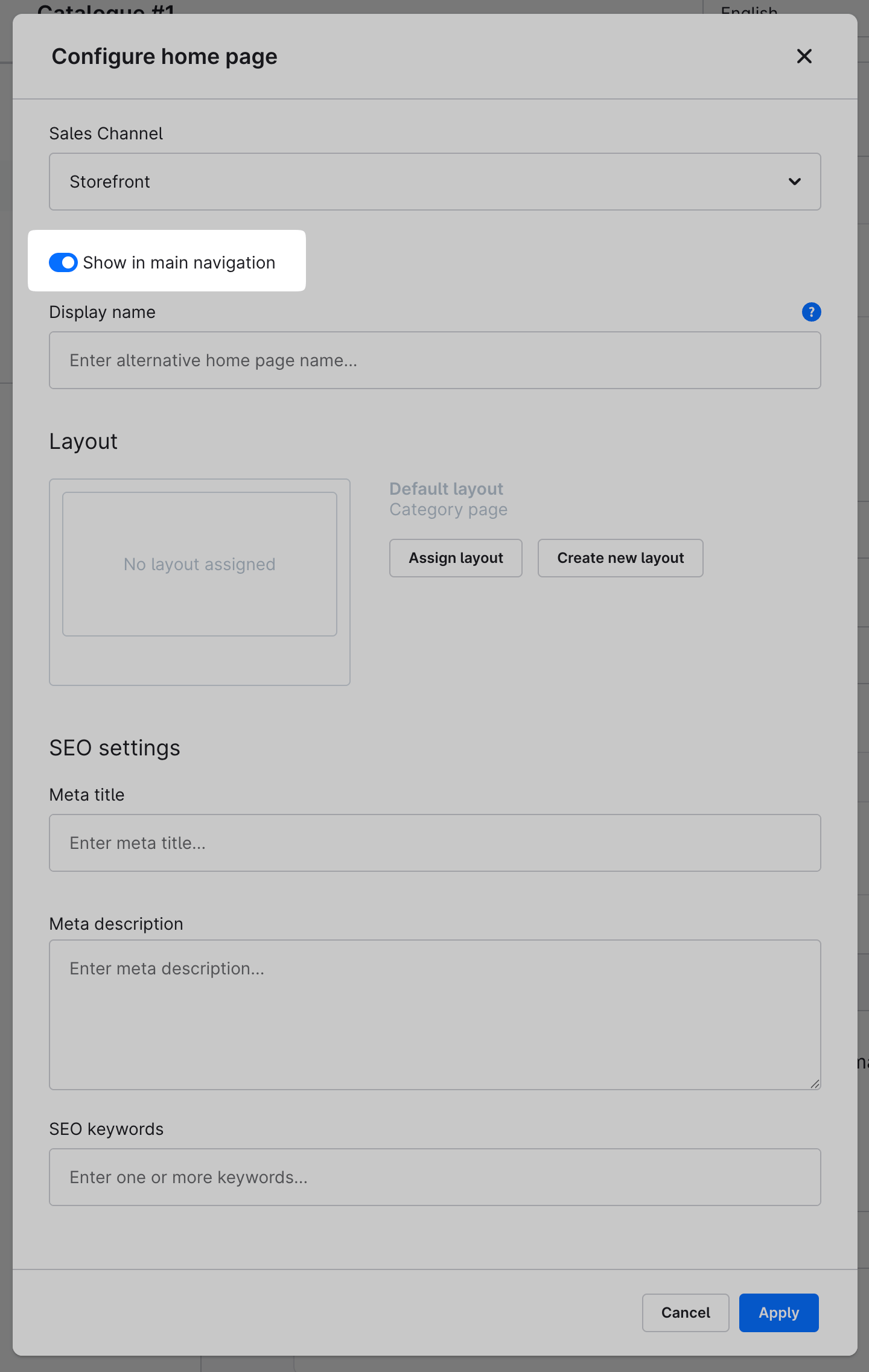
Task: Focus the Display name input field
Action: (x=434, y=360)
